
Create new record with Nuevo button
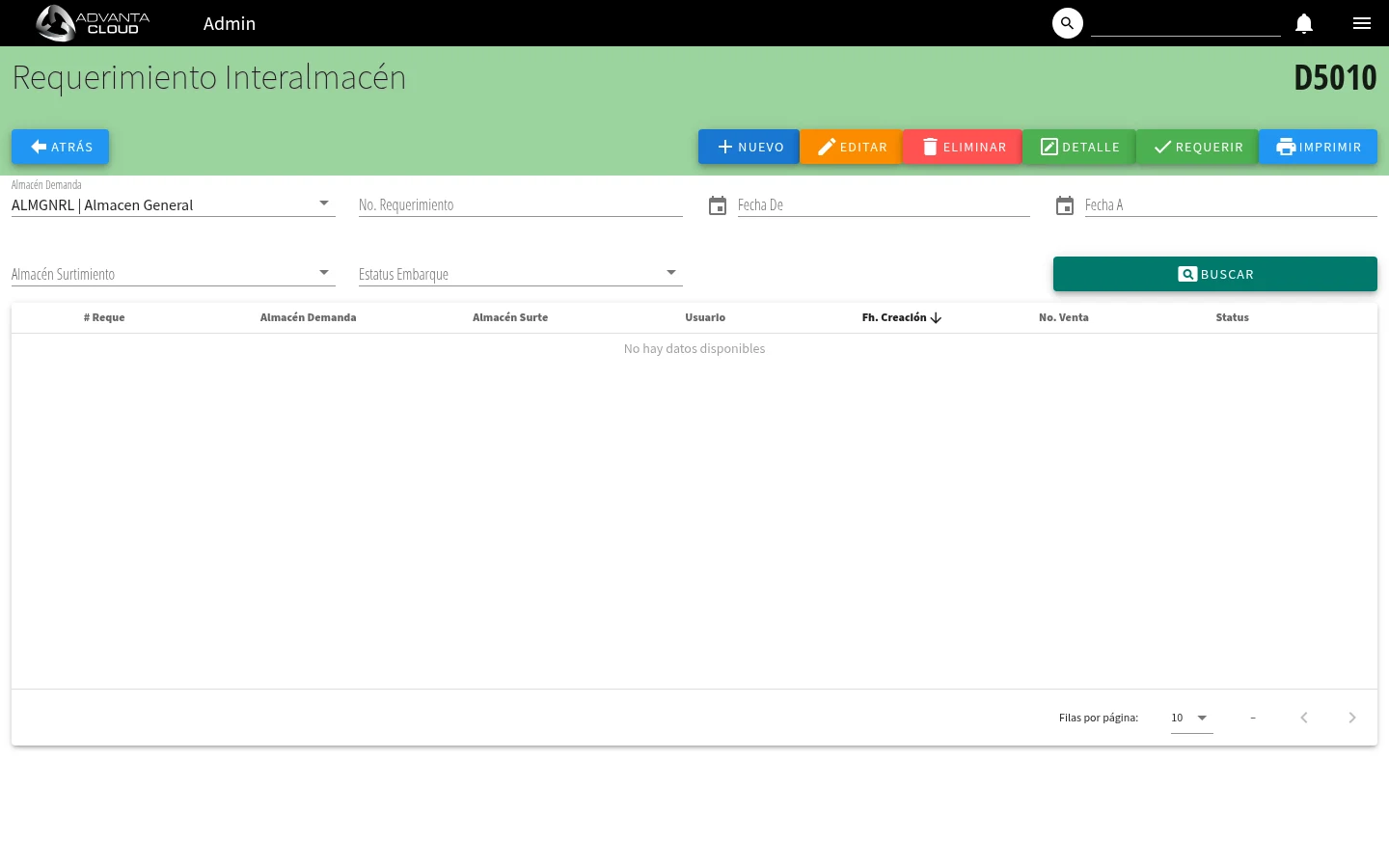click(x=749, y=147)
